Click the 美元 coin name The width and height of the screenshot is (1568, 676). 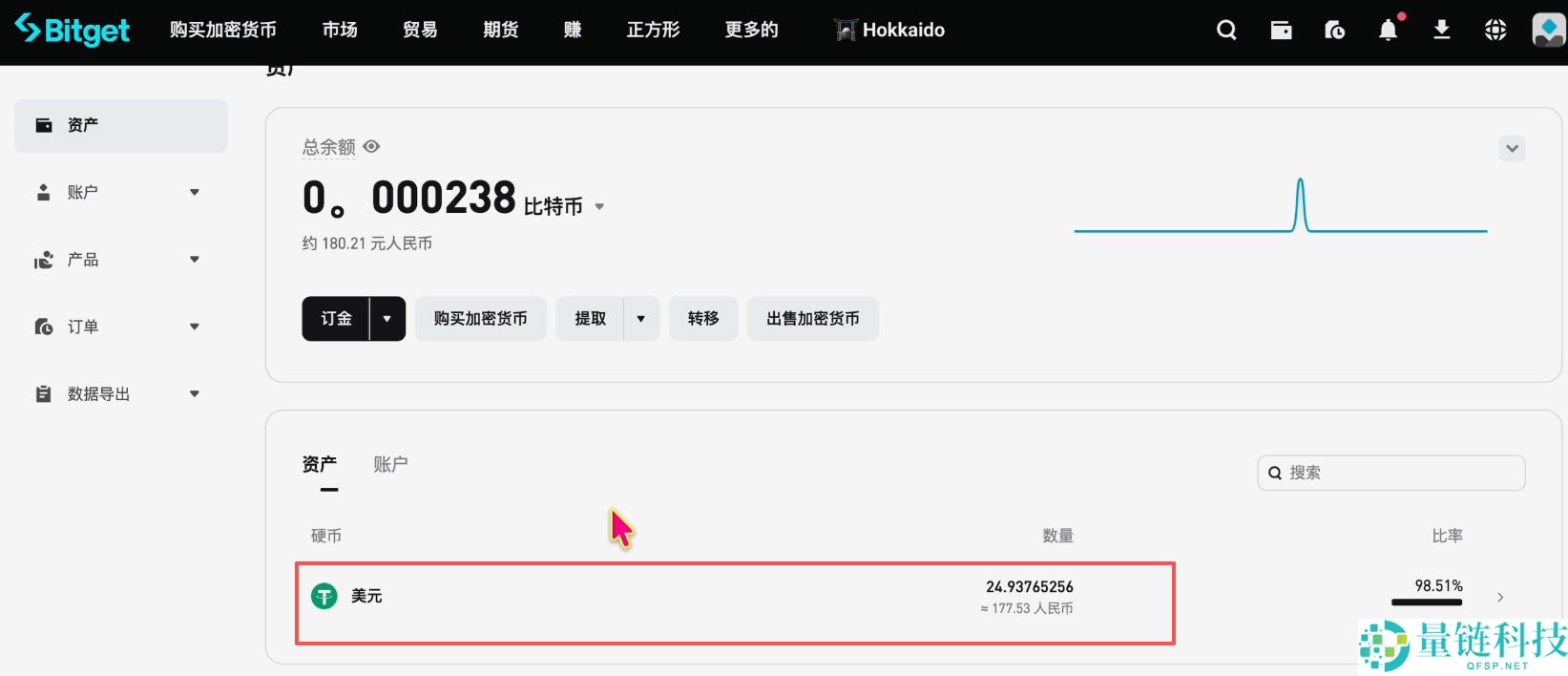[366, 596]
